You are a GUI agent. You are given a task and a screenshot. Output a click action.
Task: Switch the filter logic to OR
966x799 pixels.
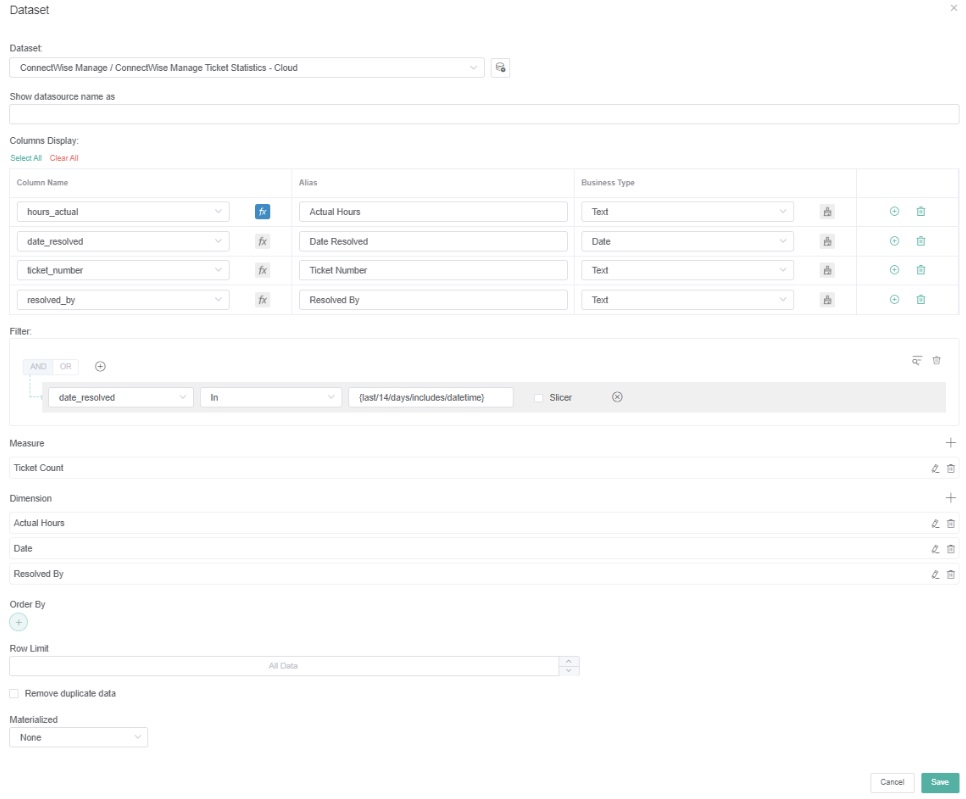click(x=66, y=367)
